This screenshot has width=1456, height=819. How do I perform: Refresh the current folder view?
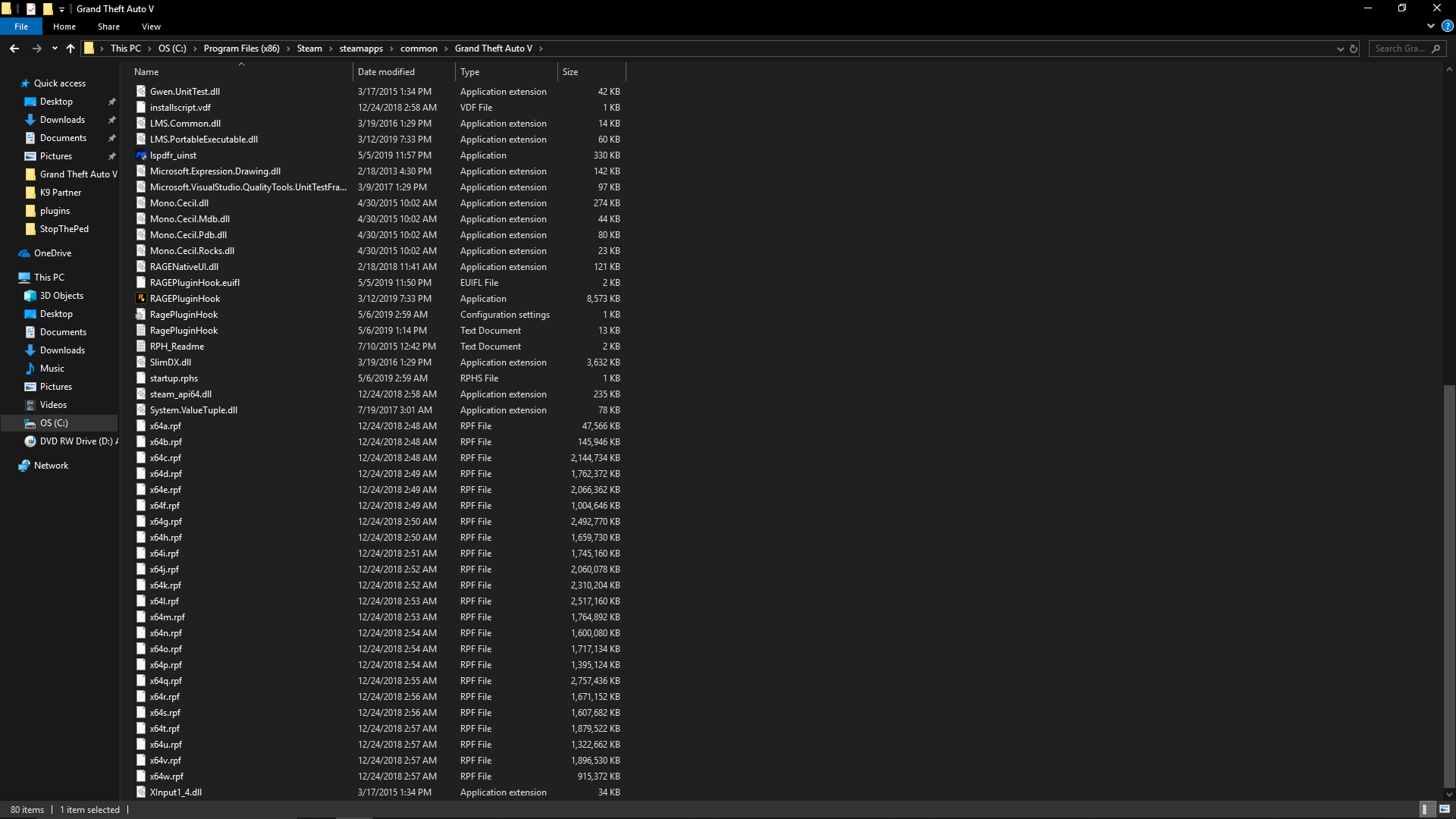[1354, 49]
